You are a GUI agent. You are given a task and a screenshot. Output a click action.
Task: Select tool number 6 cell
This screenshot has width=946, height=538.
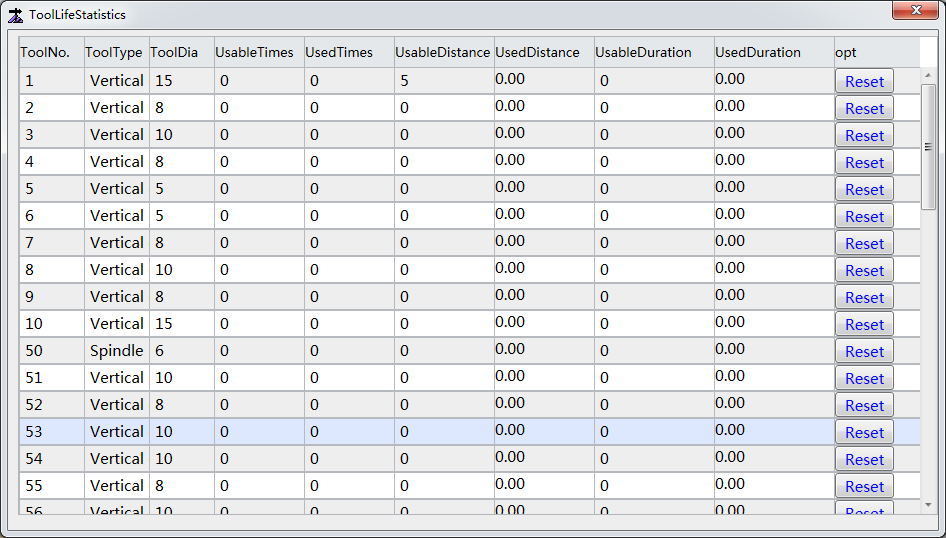(52, 216)
